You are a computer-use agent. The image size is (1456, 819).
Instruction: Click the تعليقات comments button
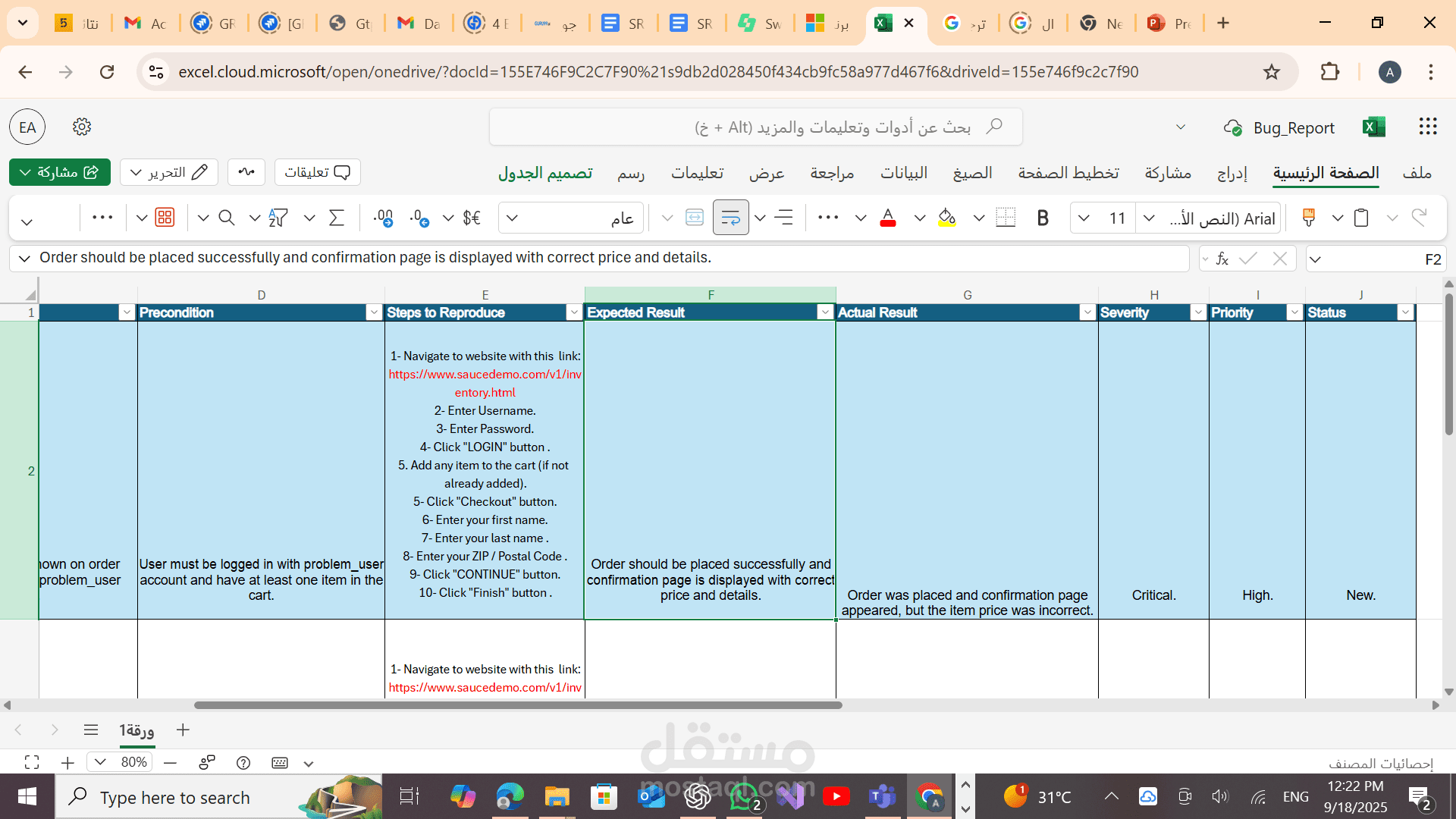point(317,172)
